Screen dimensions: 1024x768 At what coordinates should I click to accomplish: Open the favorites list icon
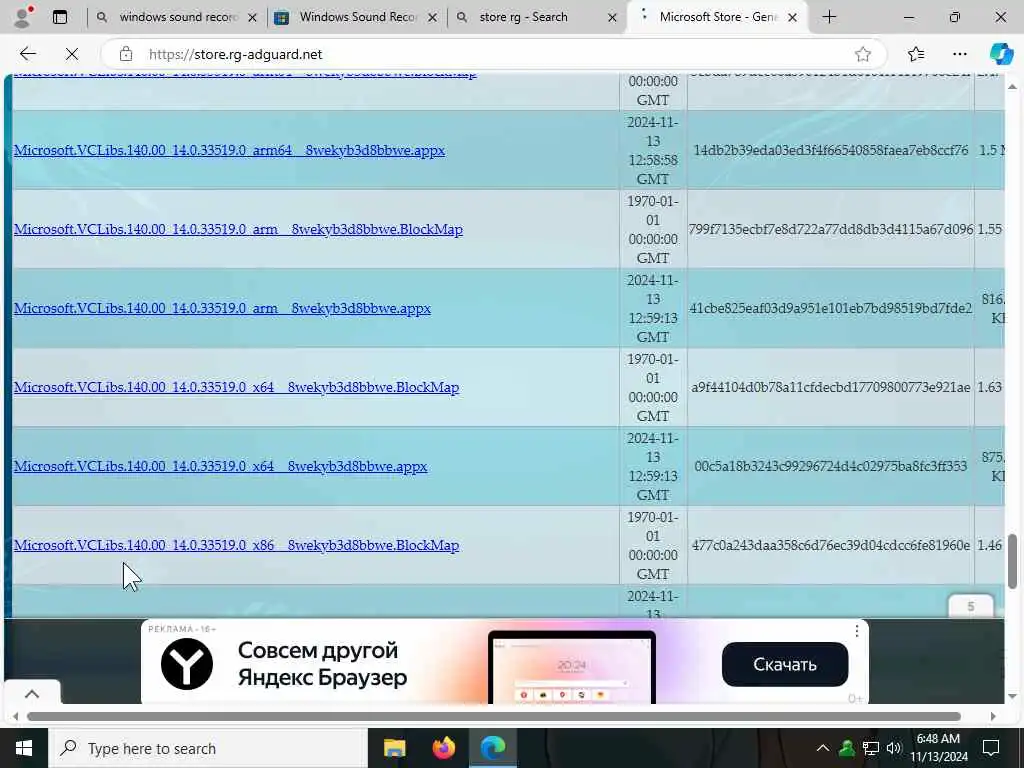pyautogui.click(x=916, y=54)
